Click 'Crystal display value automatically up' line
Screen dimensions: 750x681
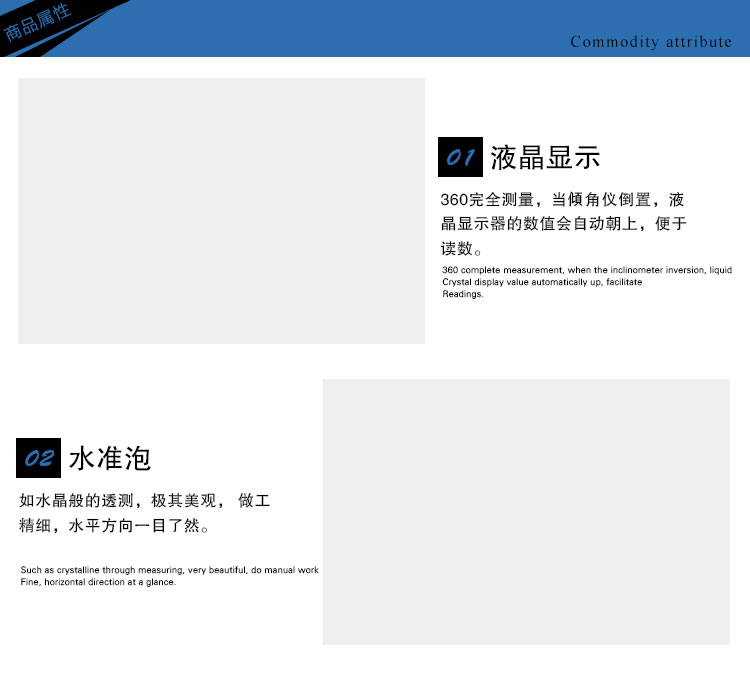coord(542,282)
